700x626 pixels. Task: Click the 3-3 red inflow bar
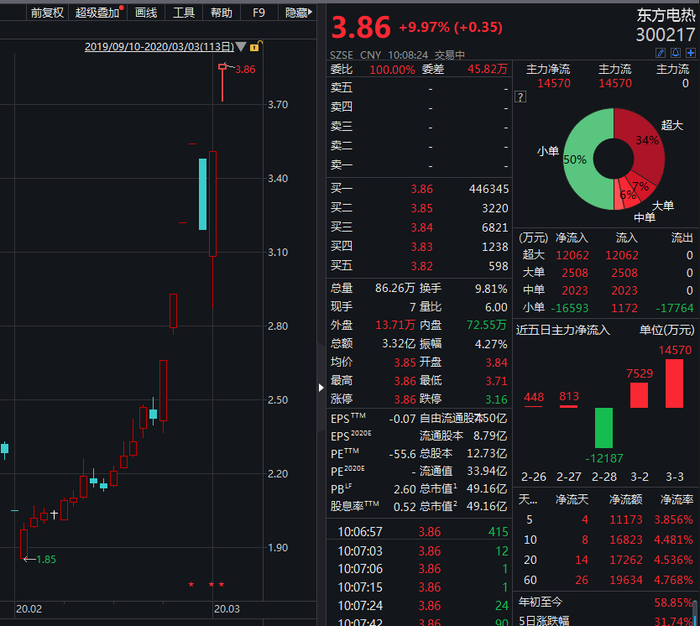[x=674, y=384]
